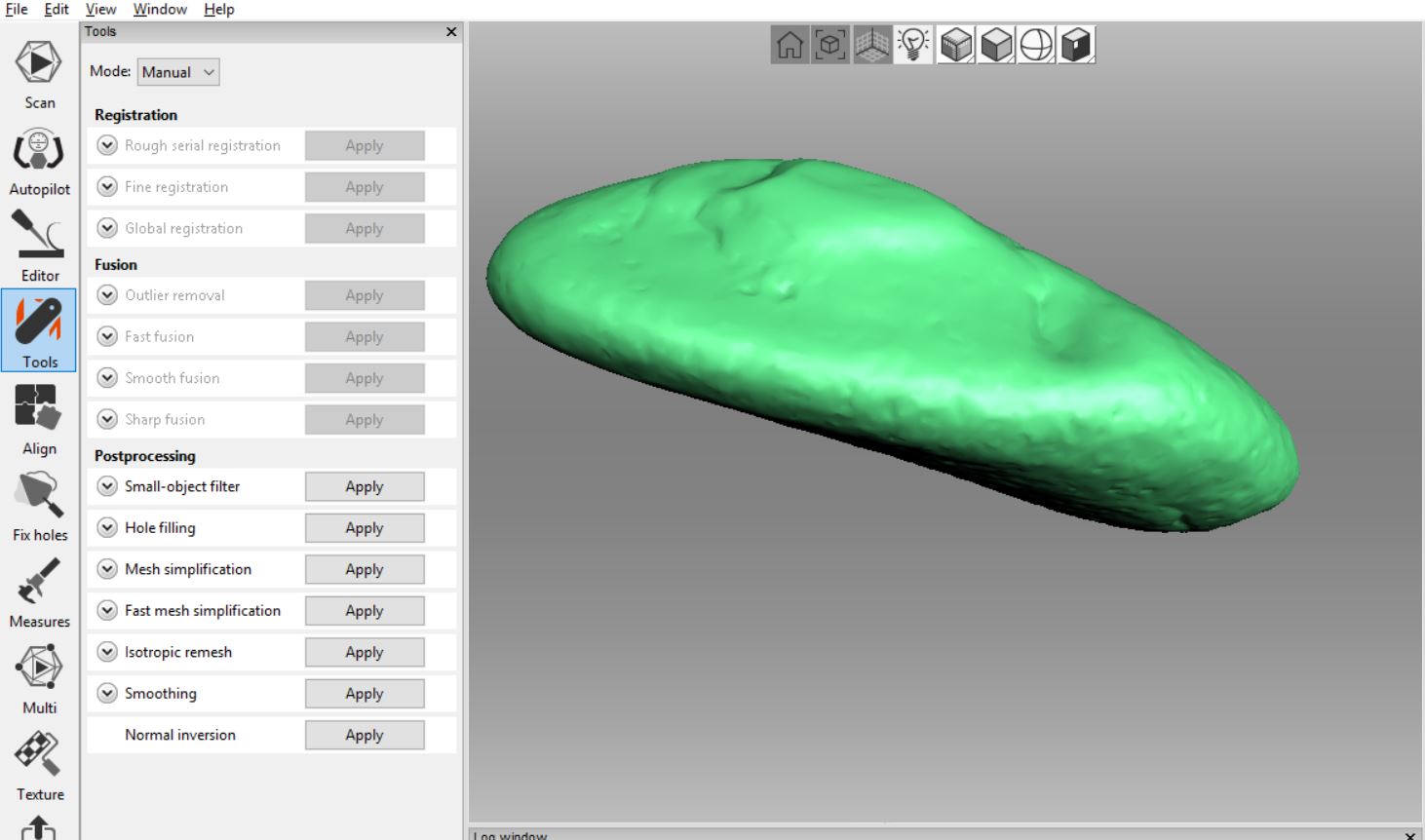
Task: Open the Fix holes tool
Action: click(x=39, y=507)
